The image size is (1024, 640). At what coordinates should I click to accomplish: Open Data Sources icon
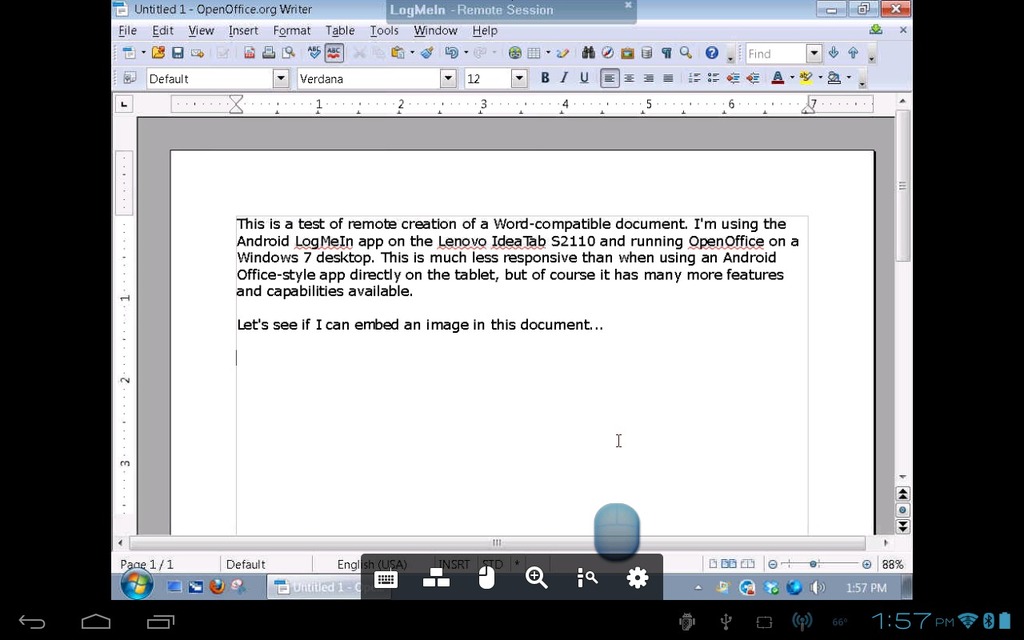coord(647,53)
